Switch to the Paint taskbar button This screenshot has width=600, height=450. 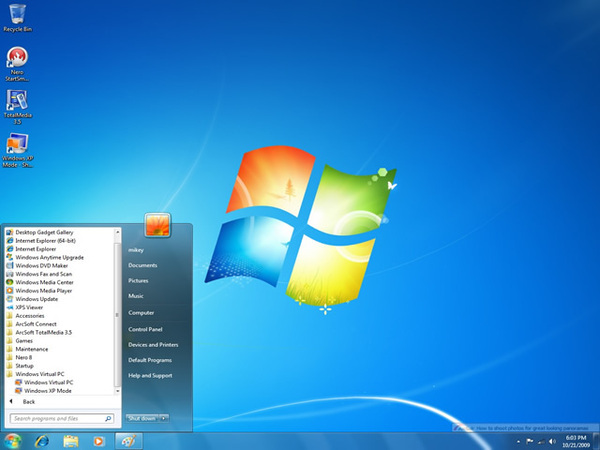tap(129, 441)
